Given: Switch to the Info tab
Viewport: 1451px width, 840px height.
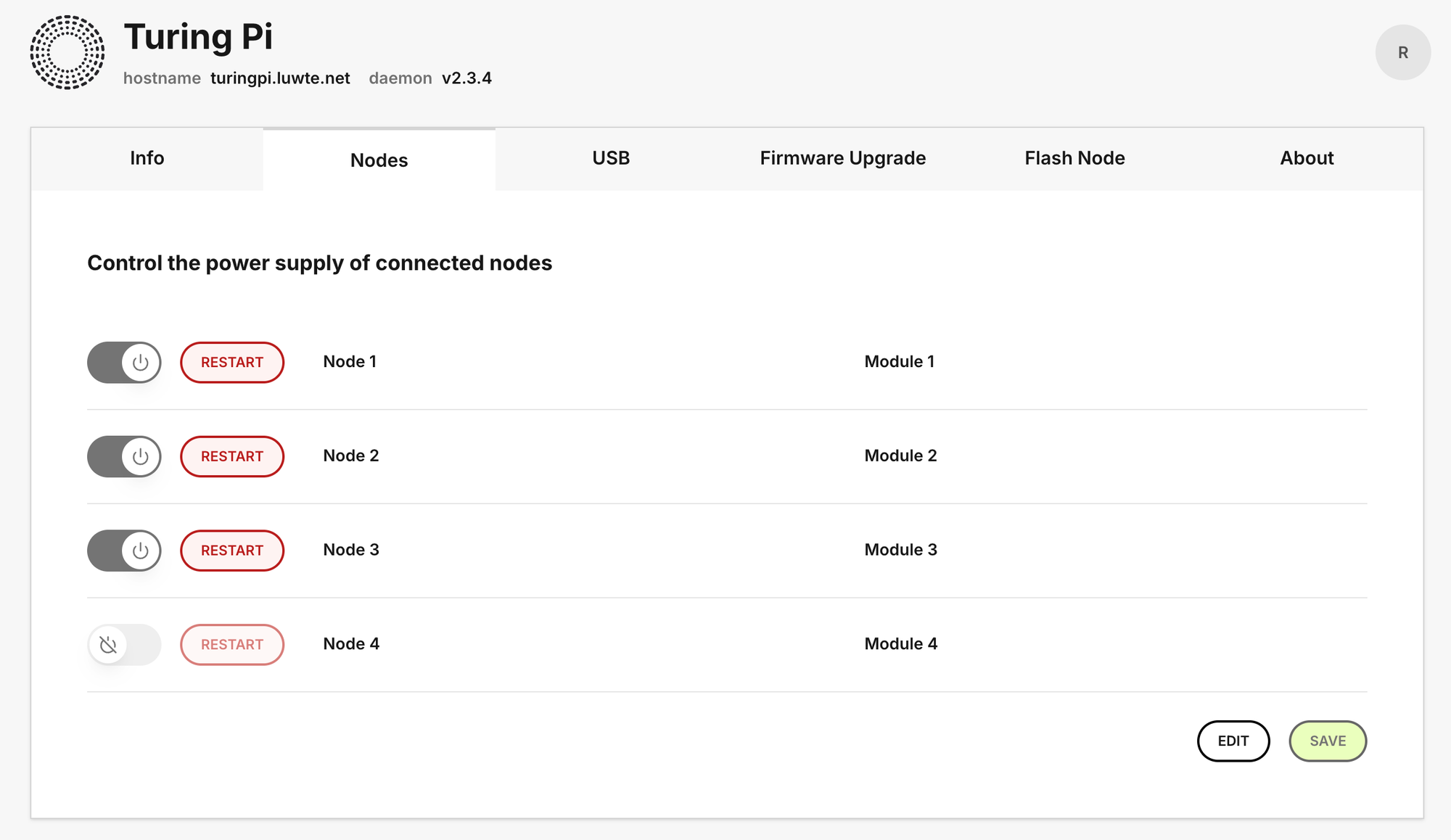Looking at the screenshot, I should (x=147, y=158).
